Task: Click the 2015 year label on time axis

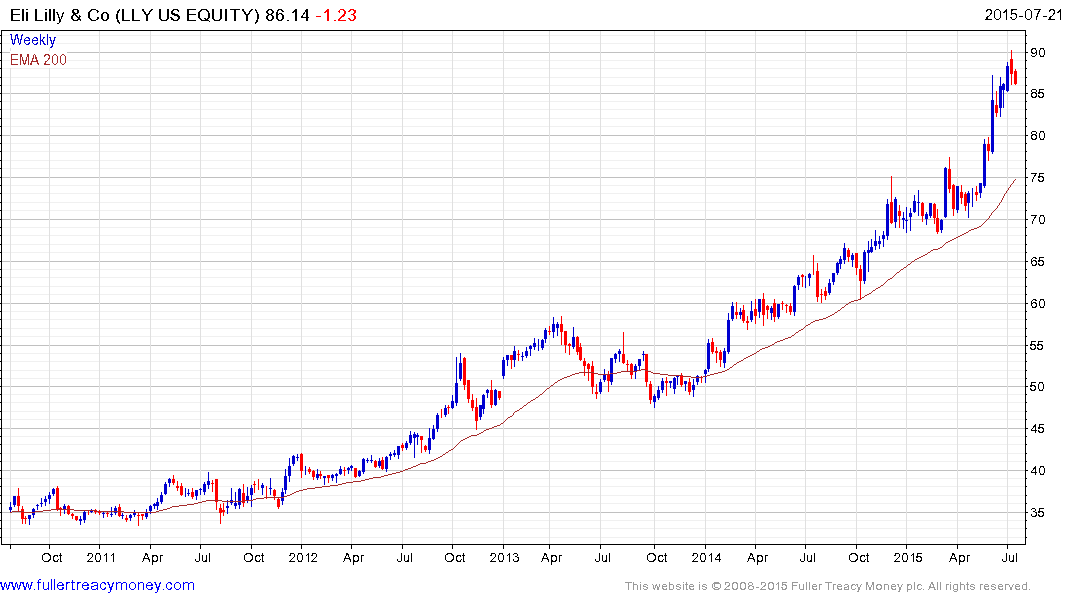Action: pos(908,557)
